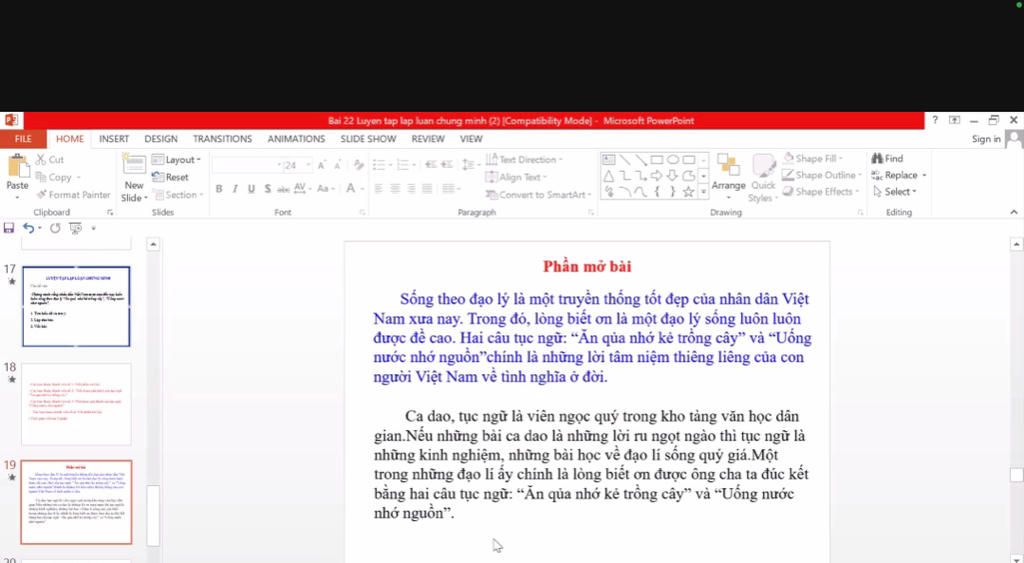Toggle Strikethrough formatting
The width and height of the screenshot is (1024, 563).
click(283, 189)
